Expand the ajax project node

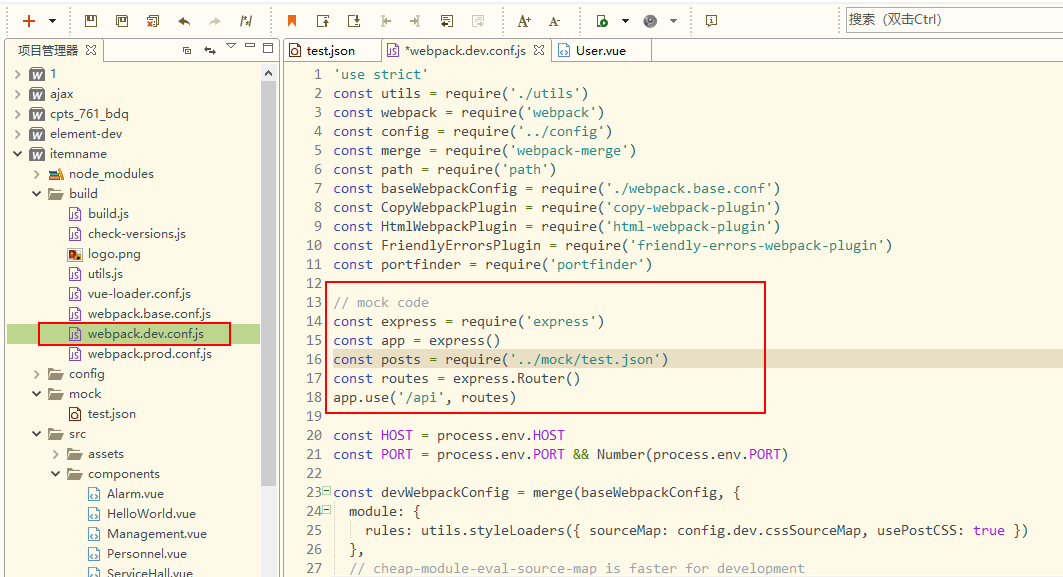18,94
